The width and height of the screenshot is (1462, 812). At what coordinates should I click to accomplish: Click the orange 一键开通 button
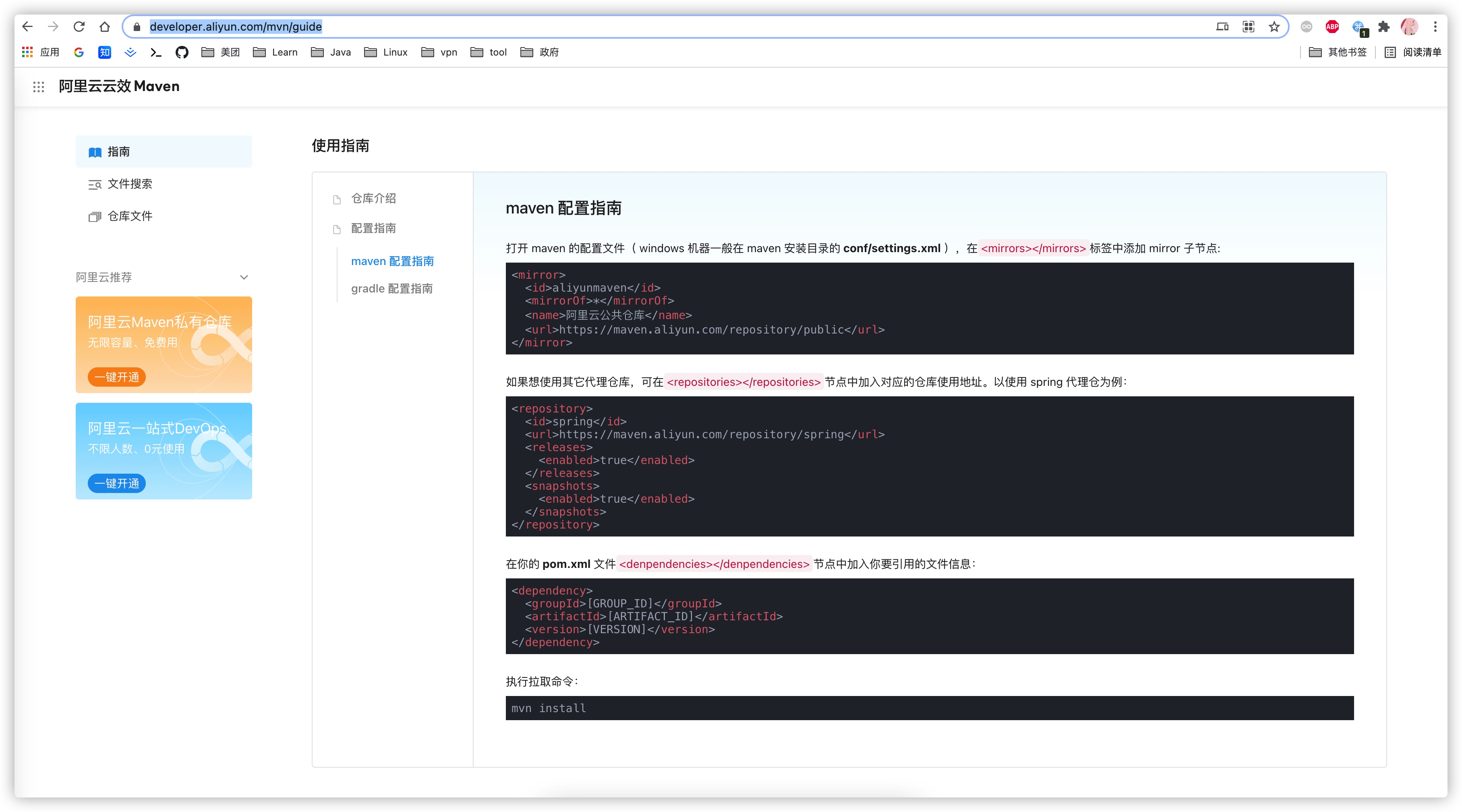coord(117,377)
